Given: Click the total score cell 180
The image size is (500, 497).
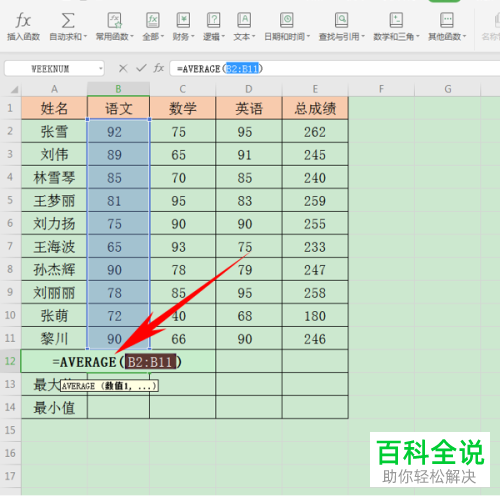Looking at the screenshot, I should [x=315, y=315].
